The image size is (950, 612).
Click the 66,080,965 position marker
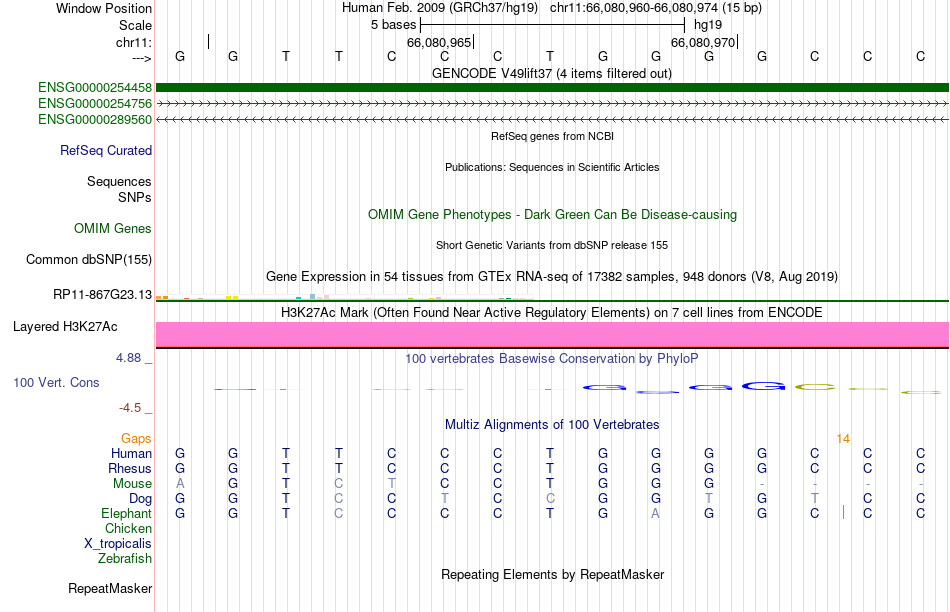tap(439, 42)
